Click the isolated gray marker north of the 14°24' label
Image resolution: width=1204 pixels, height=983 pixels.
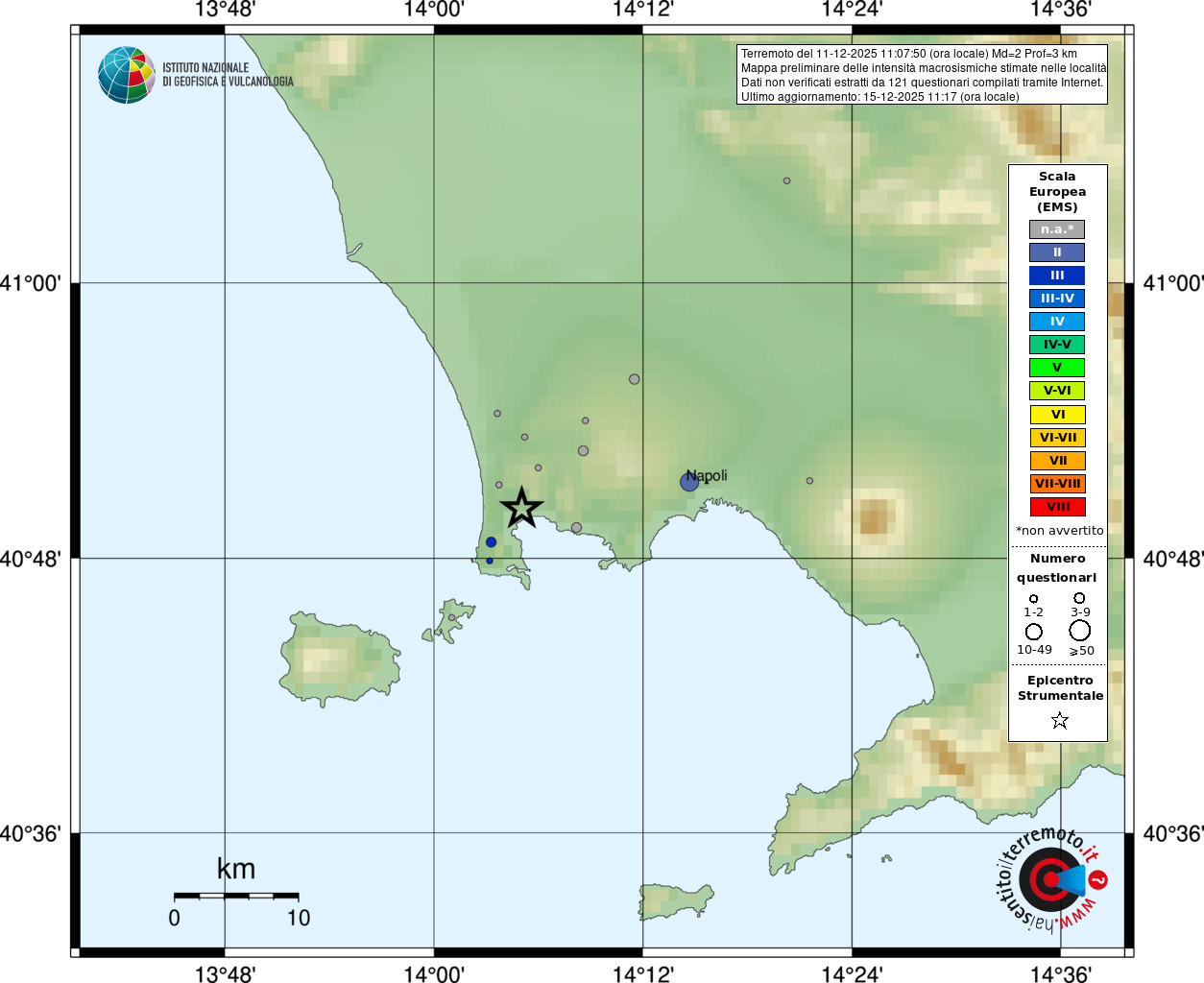point(786,180)
